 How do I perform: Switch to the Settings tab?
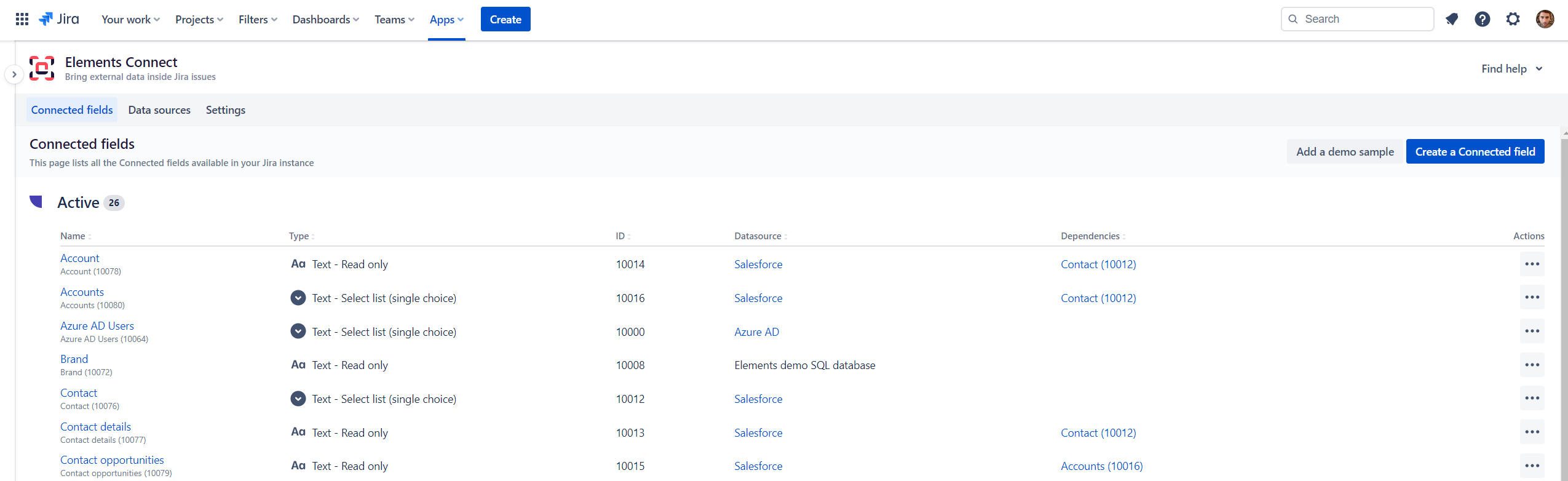(225, 110)
